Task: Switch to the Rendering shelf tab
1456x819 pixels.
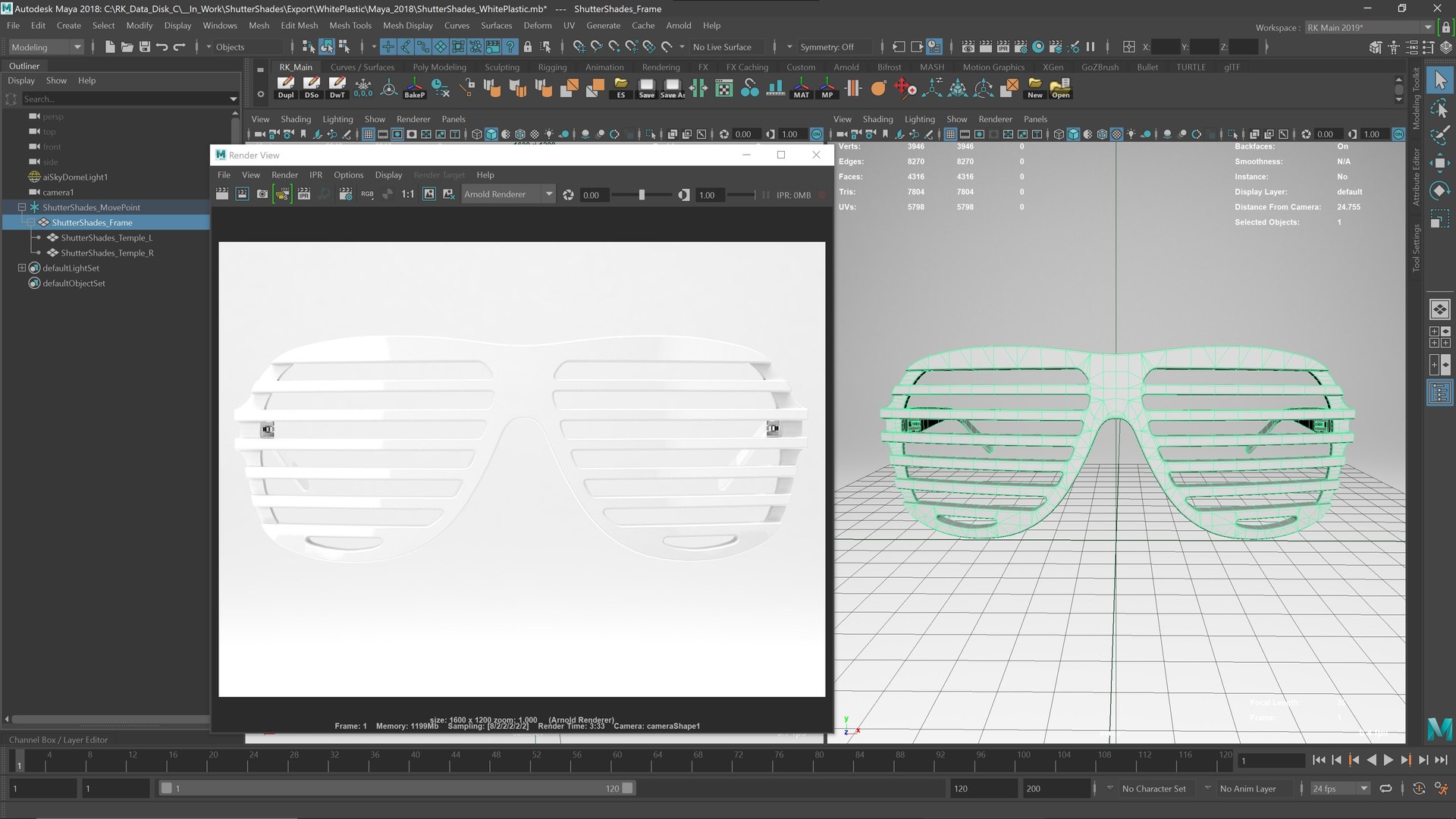Action: point(661,67)
